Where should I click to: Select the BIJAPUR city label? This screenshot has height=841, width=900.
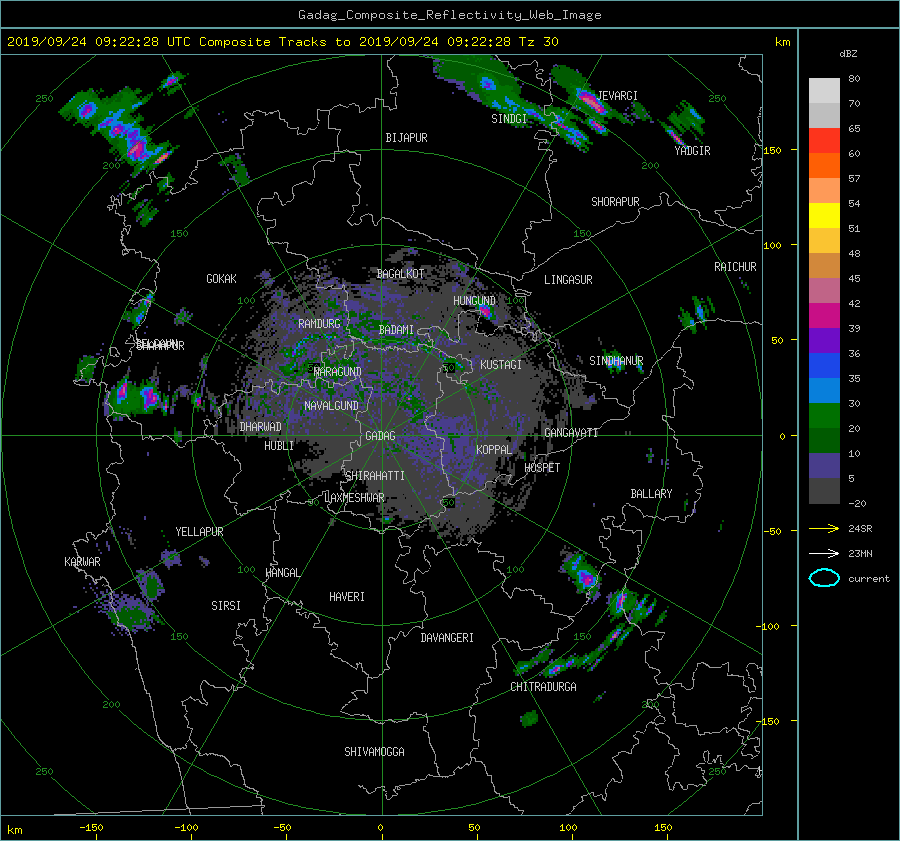tap(406, 138)
